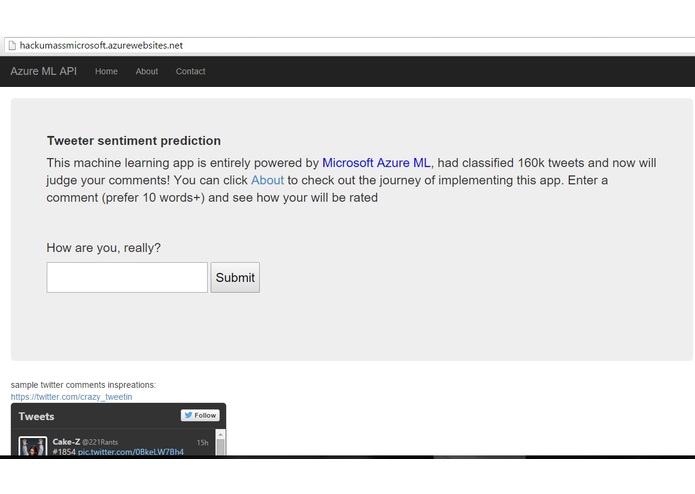Click the inline About link in the description
The image size is (695, 494).
[x=267, y=180]
